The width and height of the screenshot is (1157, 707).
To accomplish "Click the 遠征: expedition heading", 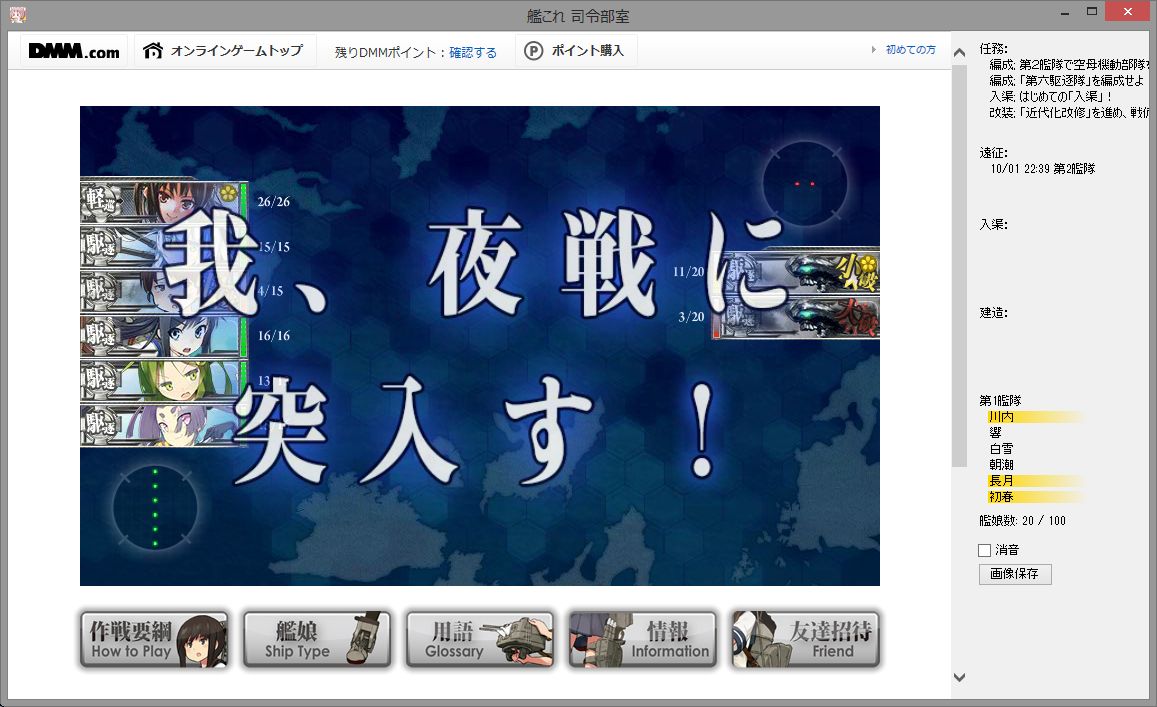I will (x=993, y=153).
